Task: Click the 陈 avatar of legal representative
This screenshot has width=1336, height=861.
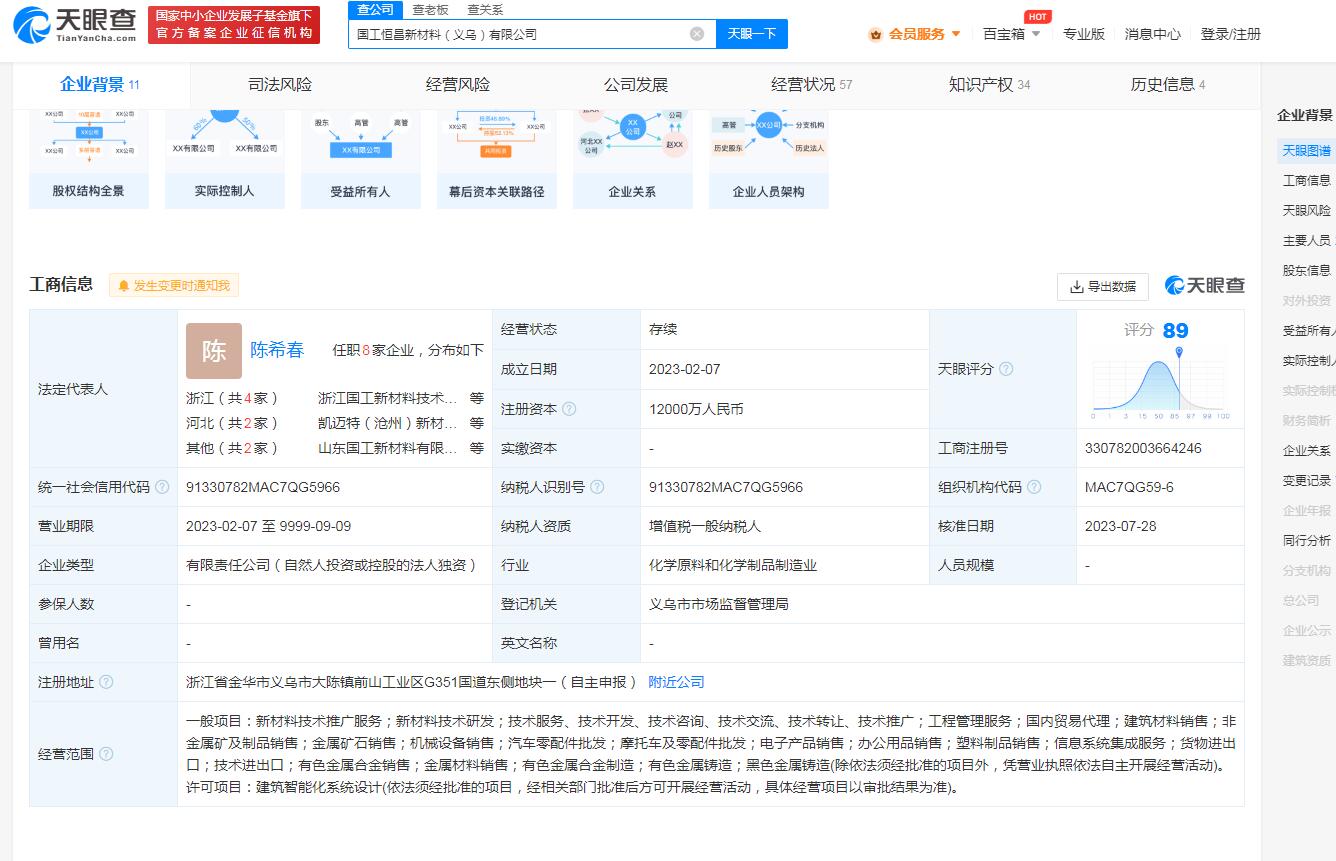Action: tap(214, 351)
